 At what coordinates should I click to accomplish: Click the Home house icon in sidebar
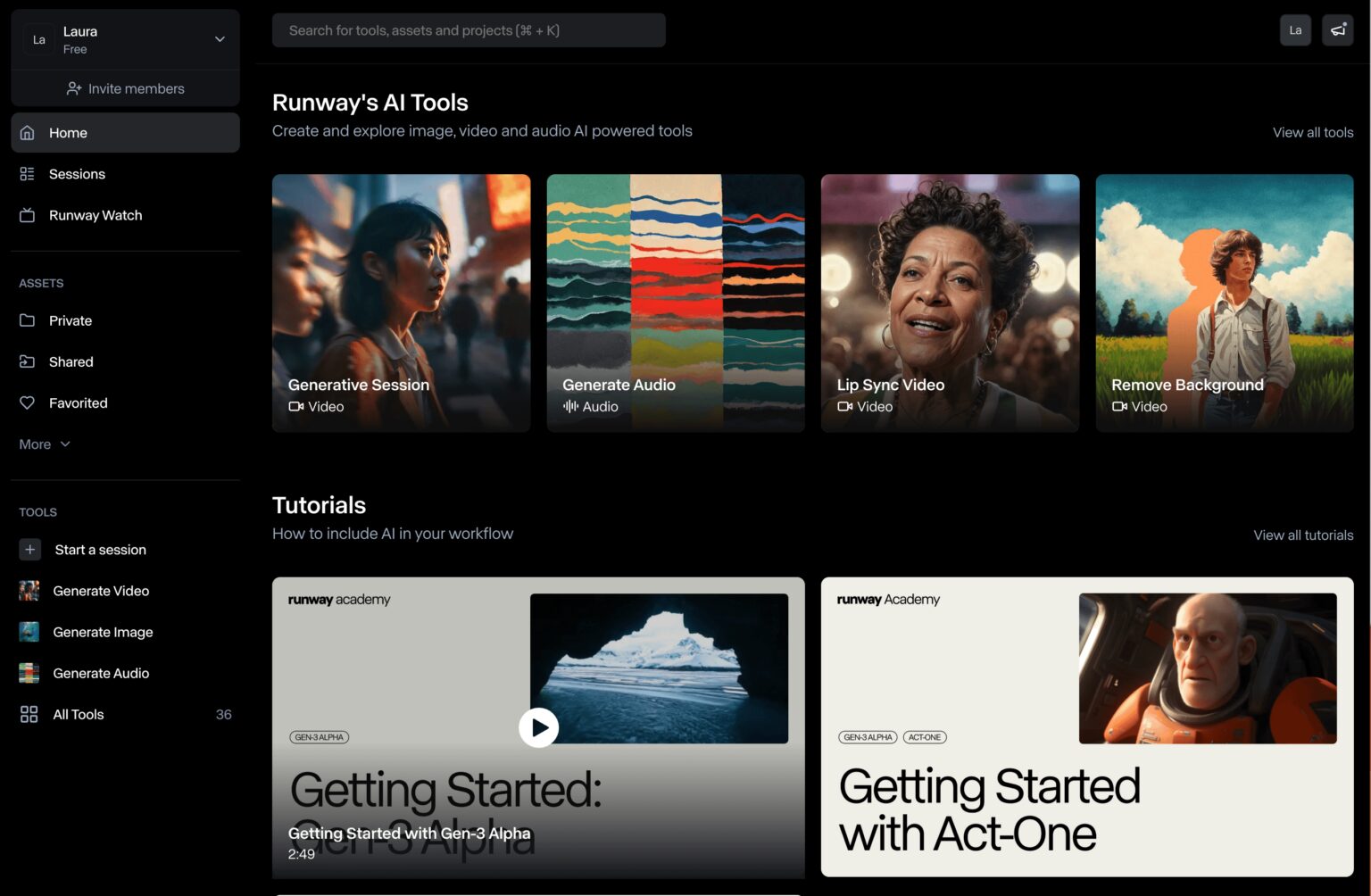28,133
